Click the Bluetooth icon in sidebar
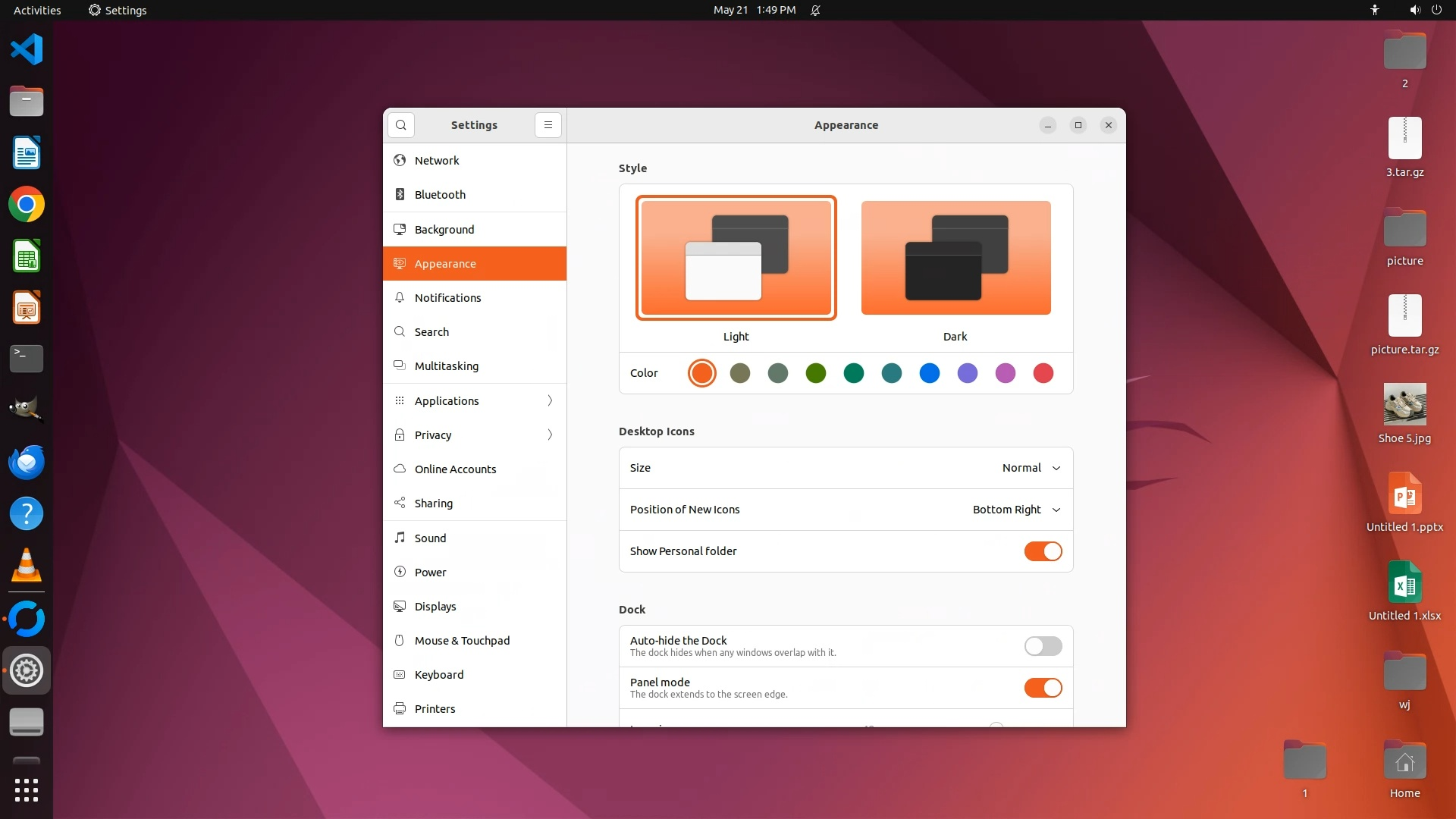The width and height of the screenshot is (1456, 819). (400, 195)
